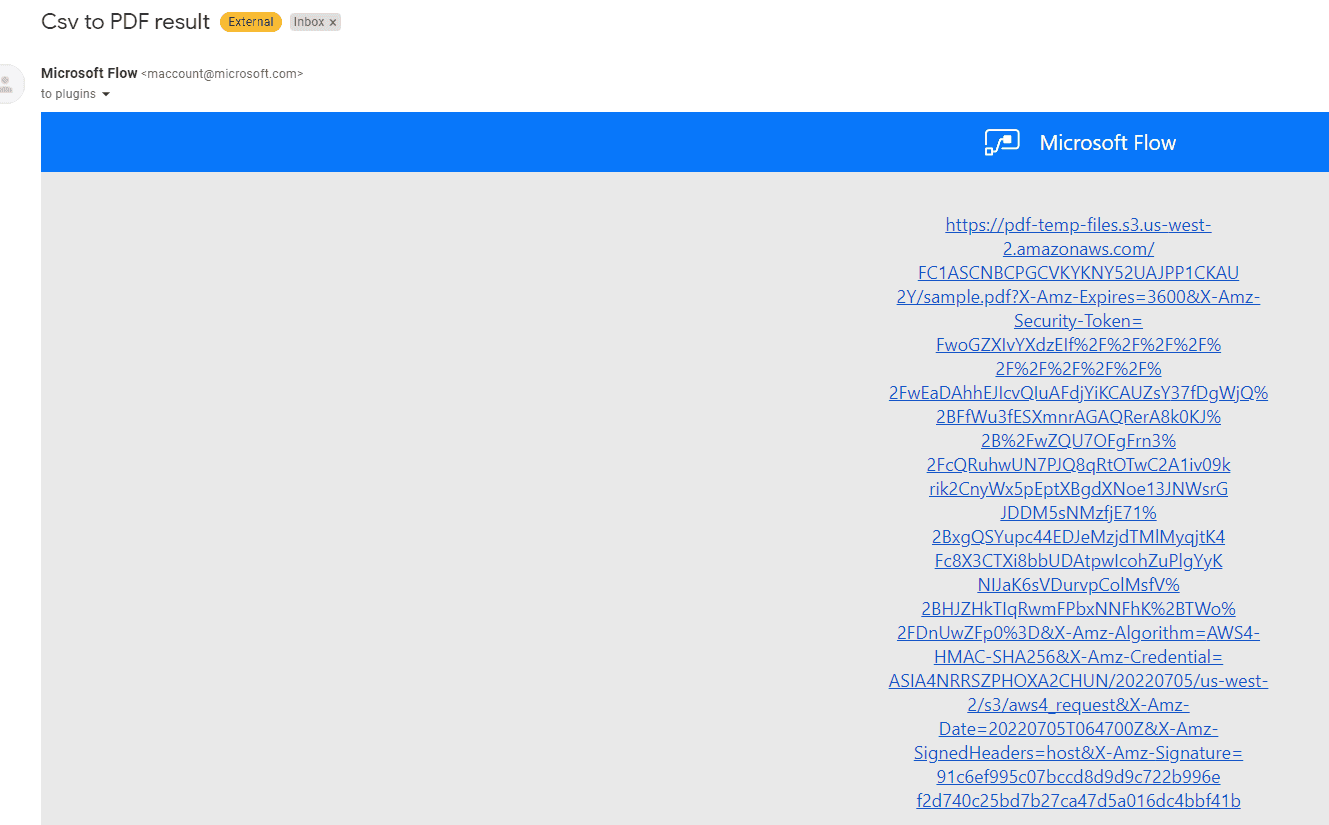Screen dimensions: 1329x825
Task: Click the 'HMAC-SHA256&X-Amz-Credential=' link line
Action: (1078, 656)
